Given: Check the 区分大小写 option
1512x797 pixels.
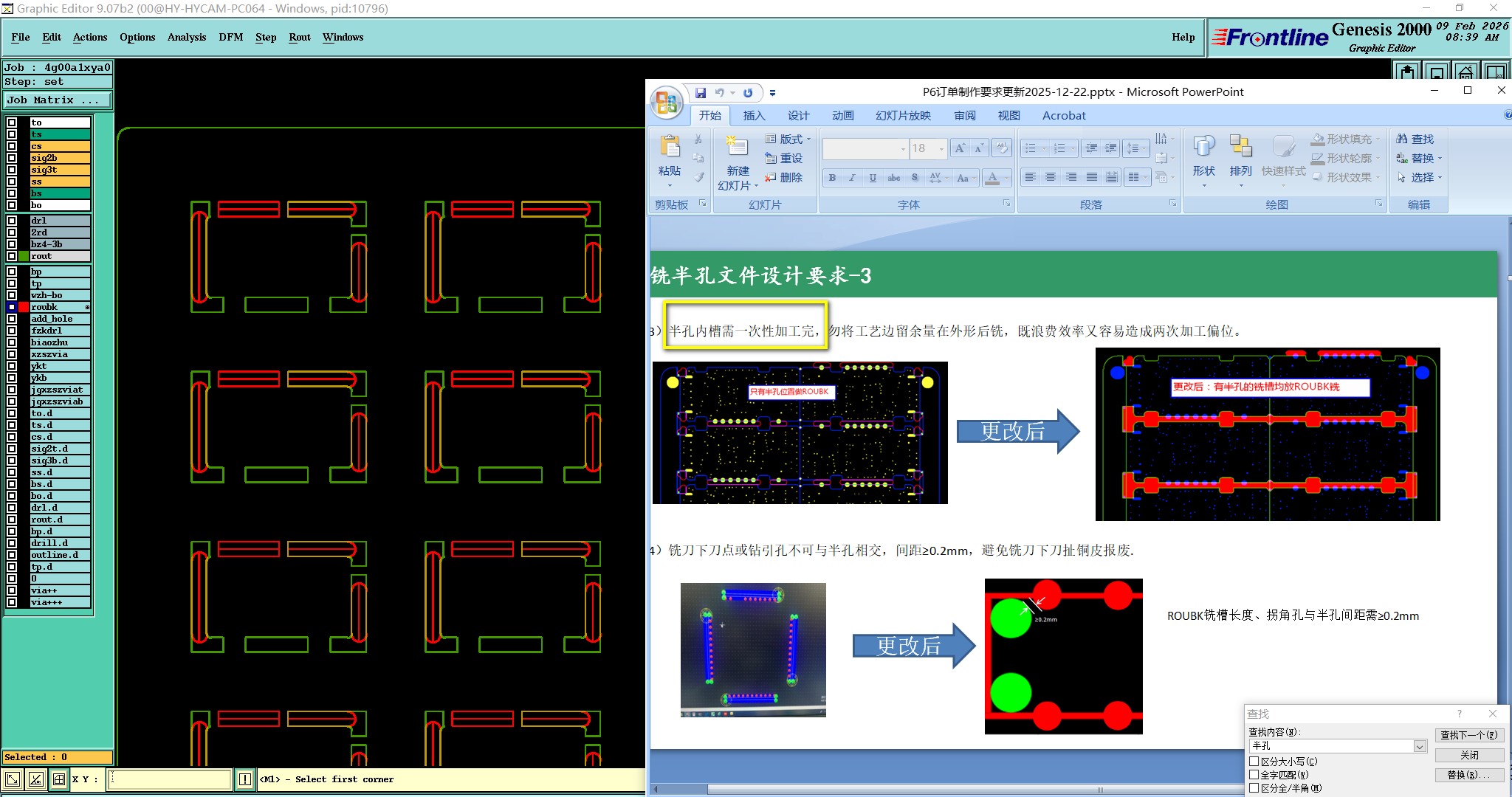Looking at the screenshot, I should (x=1254, y=762).
